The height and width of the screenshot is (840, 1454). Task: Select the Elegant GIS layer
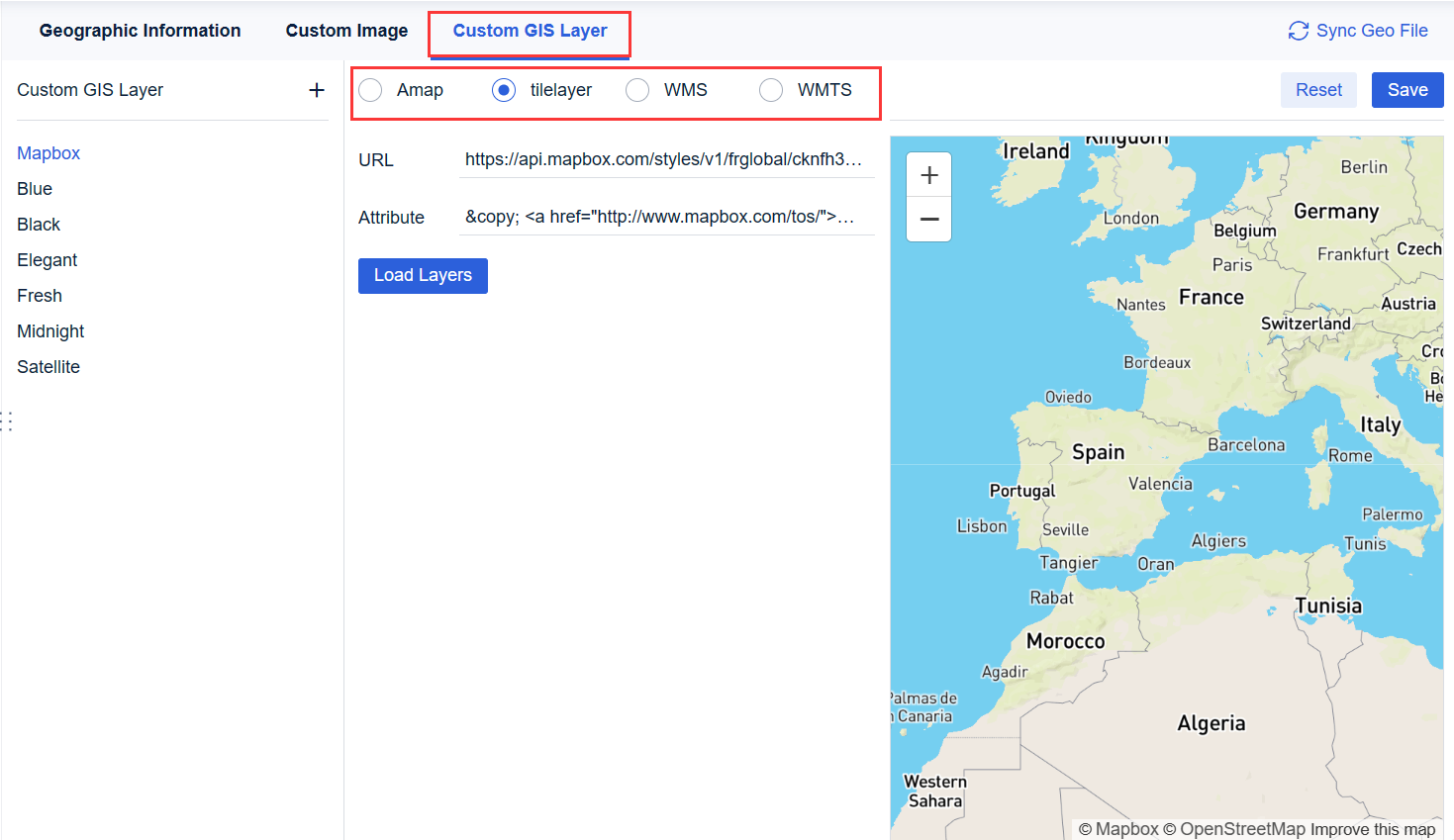[x=47, y=259]
